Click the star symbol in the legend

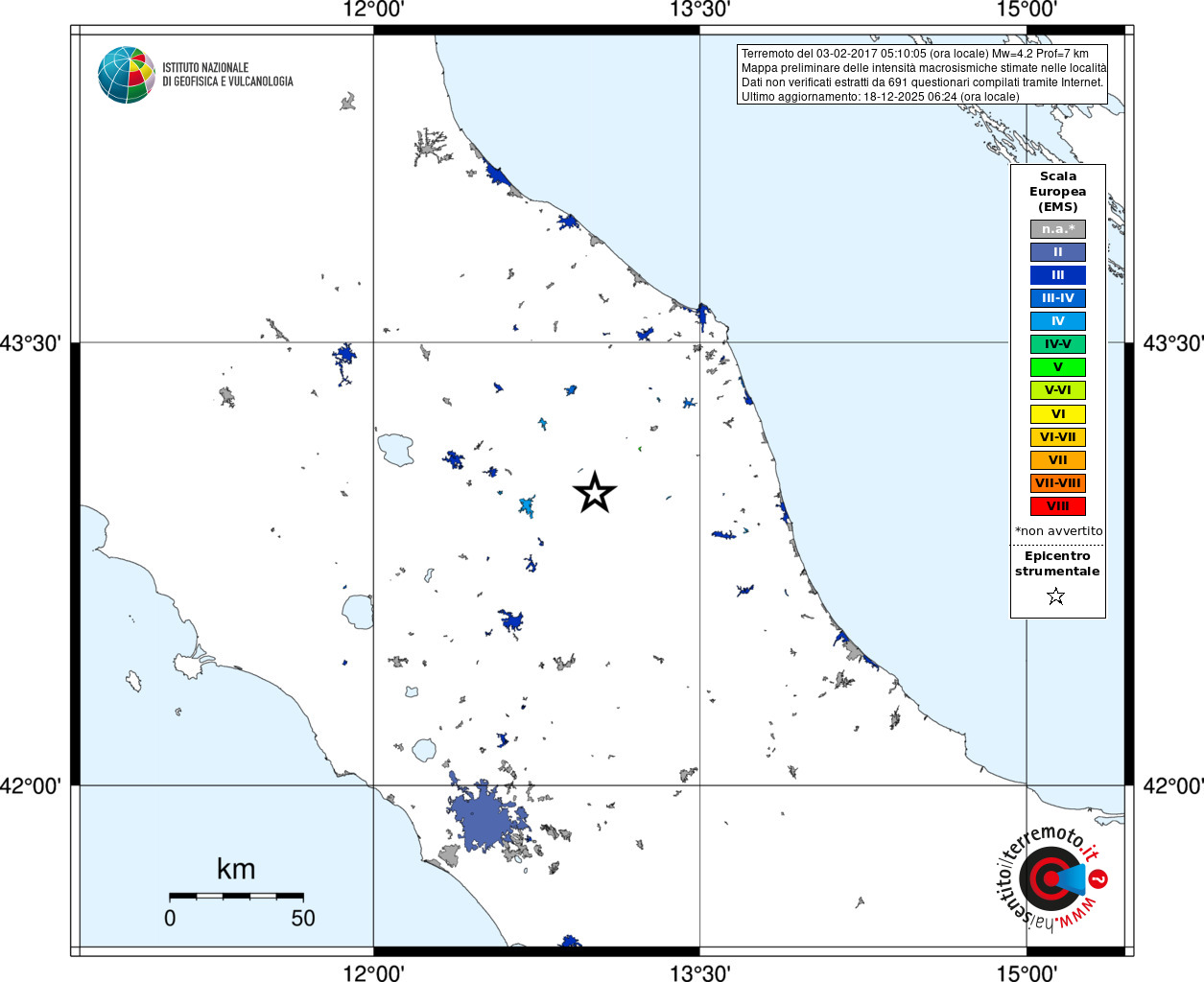1056,596
